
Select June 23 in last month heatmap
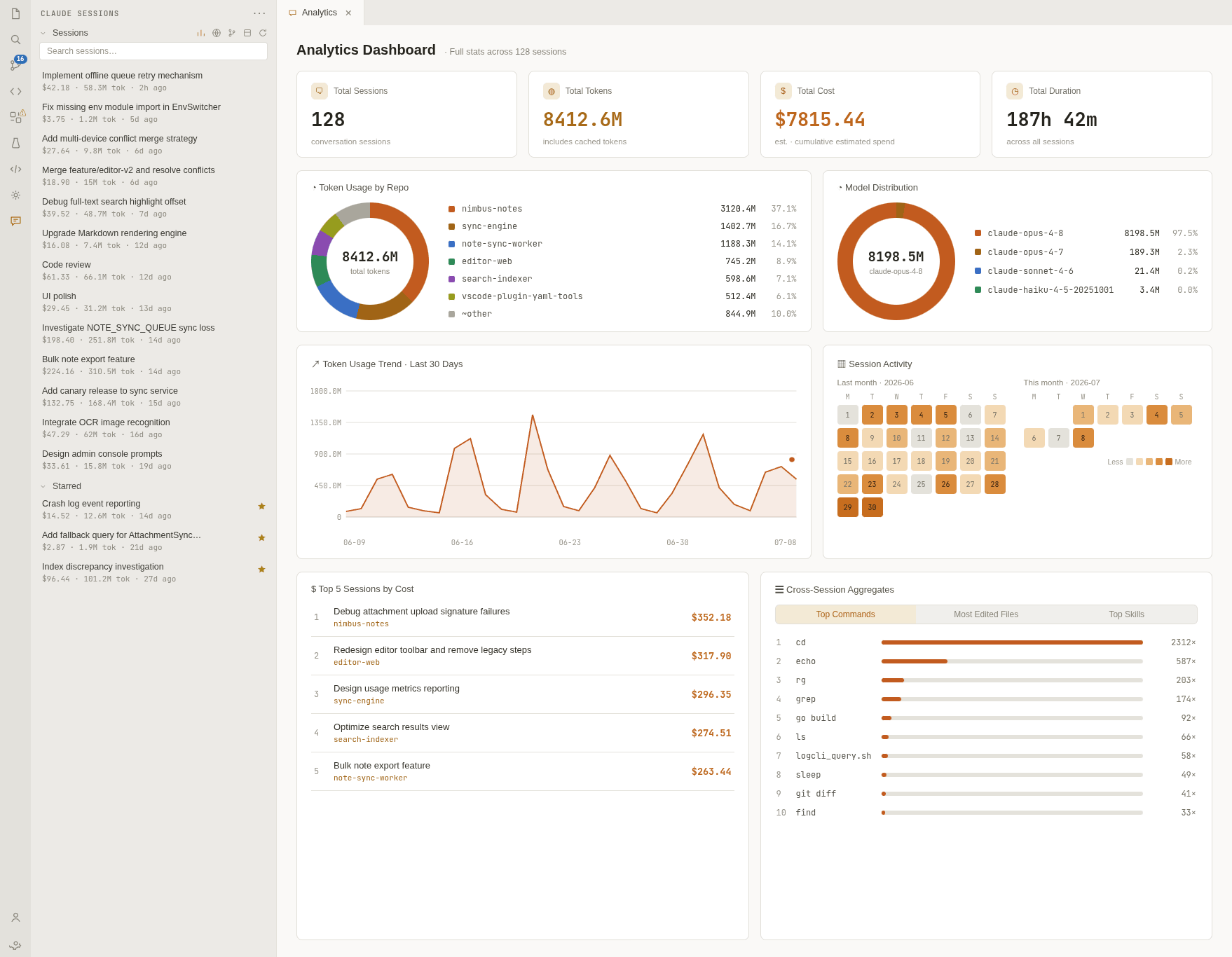872,484
